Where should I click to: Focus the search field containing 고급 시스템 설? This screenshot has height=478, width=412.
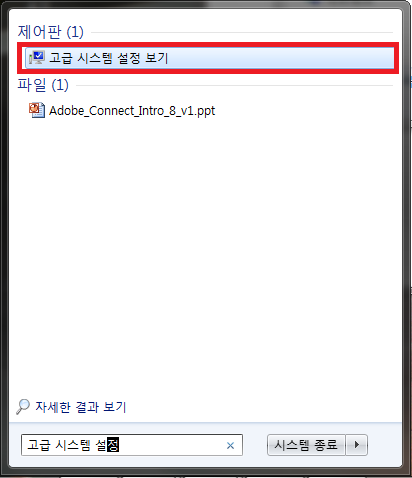(132, 445)
